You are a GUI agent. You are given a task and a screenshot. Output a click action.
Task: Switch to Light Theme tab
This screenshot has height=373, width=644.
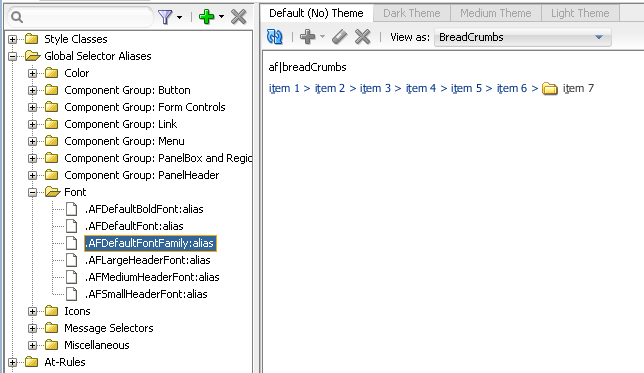pyautogui.click(x=580, y=13)
